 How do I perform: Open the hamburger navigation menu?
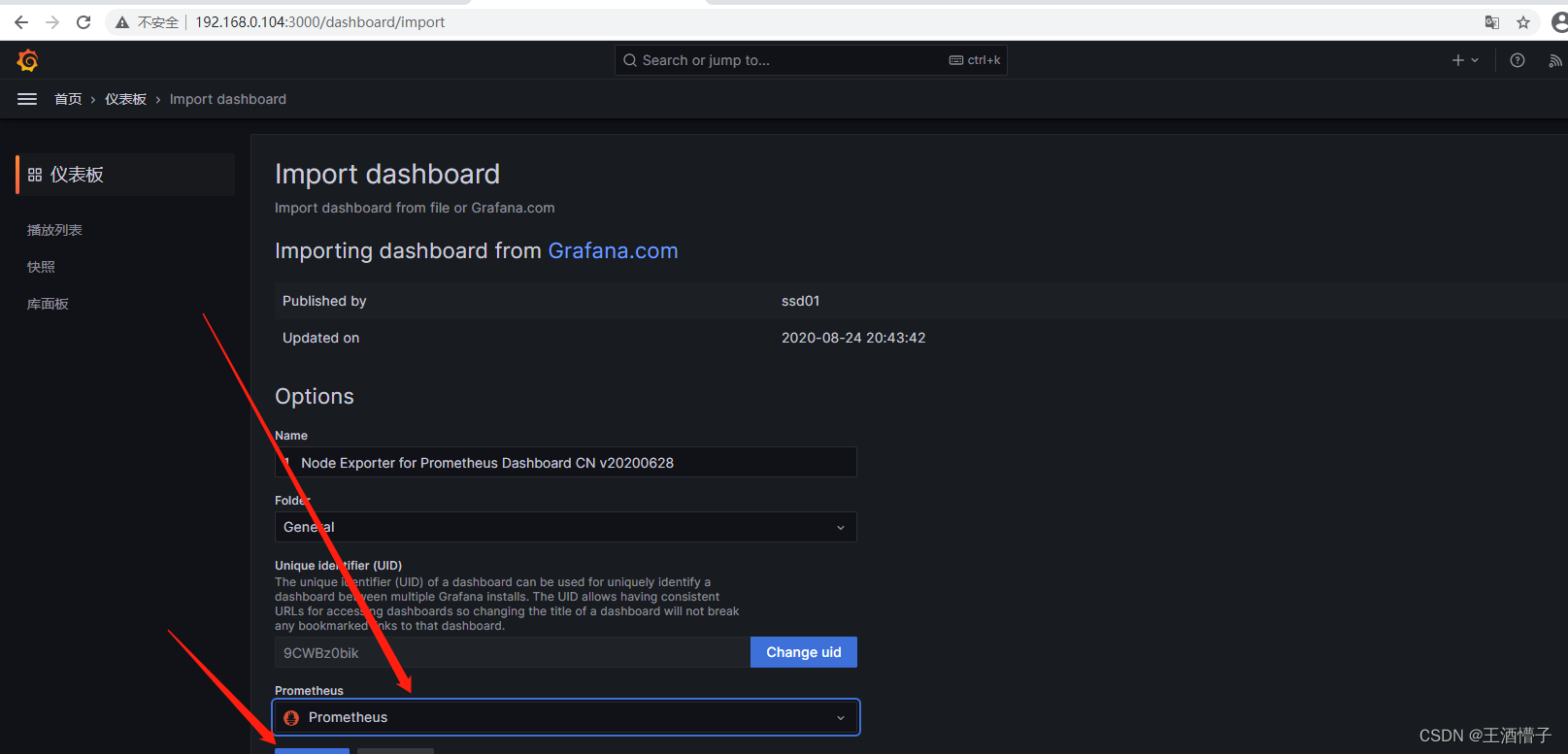(x=27, y=99)
